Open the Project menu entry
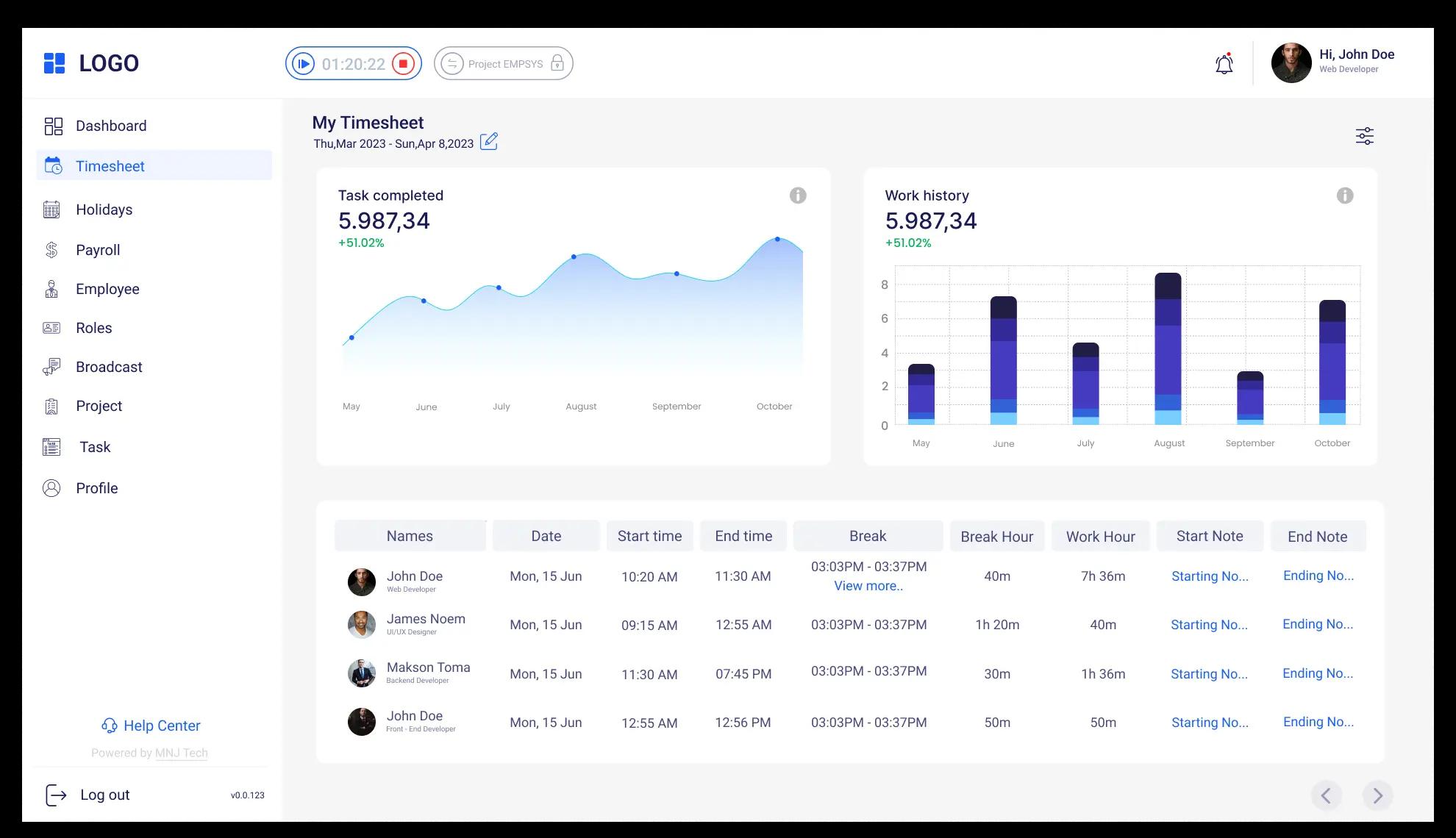The height and width of the screenshot is (838, 1456). (x=99, y=406)
